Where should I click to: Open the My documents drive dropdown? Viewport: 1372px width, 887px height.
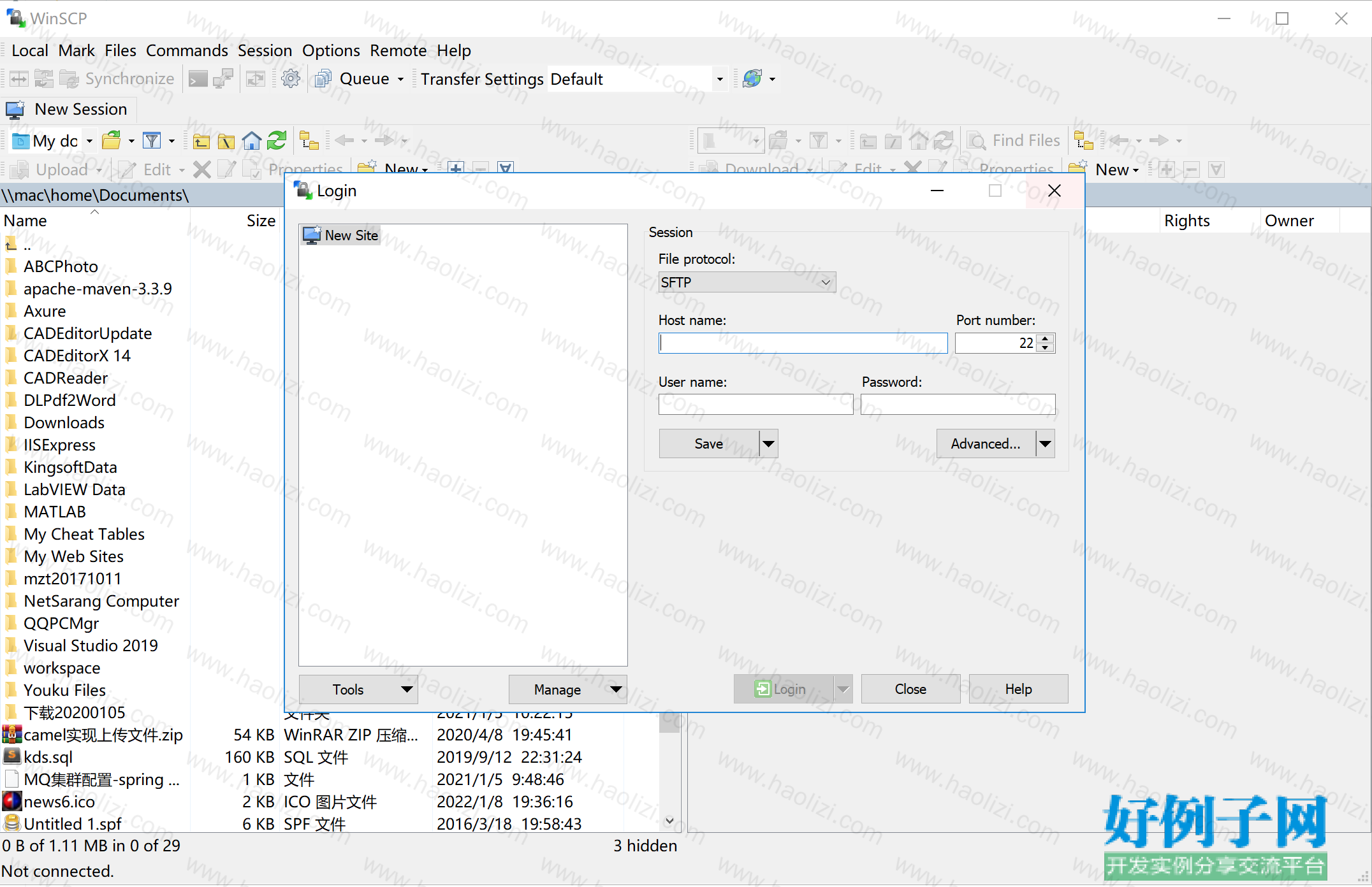[89, 140]
